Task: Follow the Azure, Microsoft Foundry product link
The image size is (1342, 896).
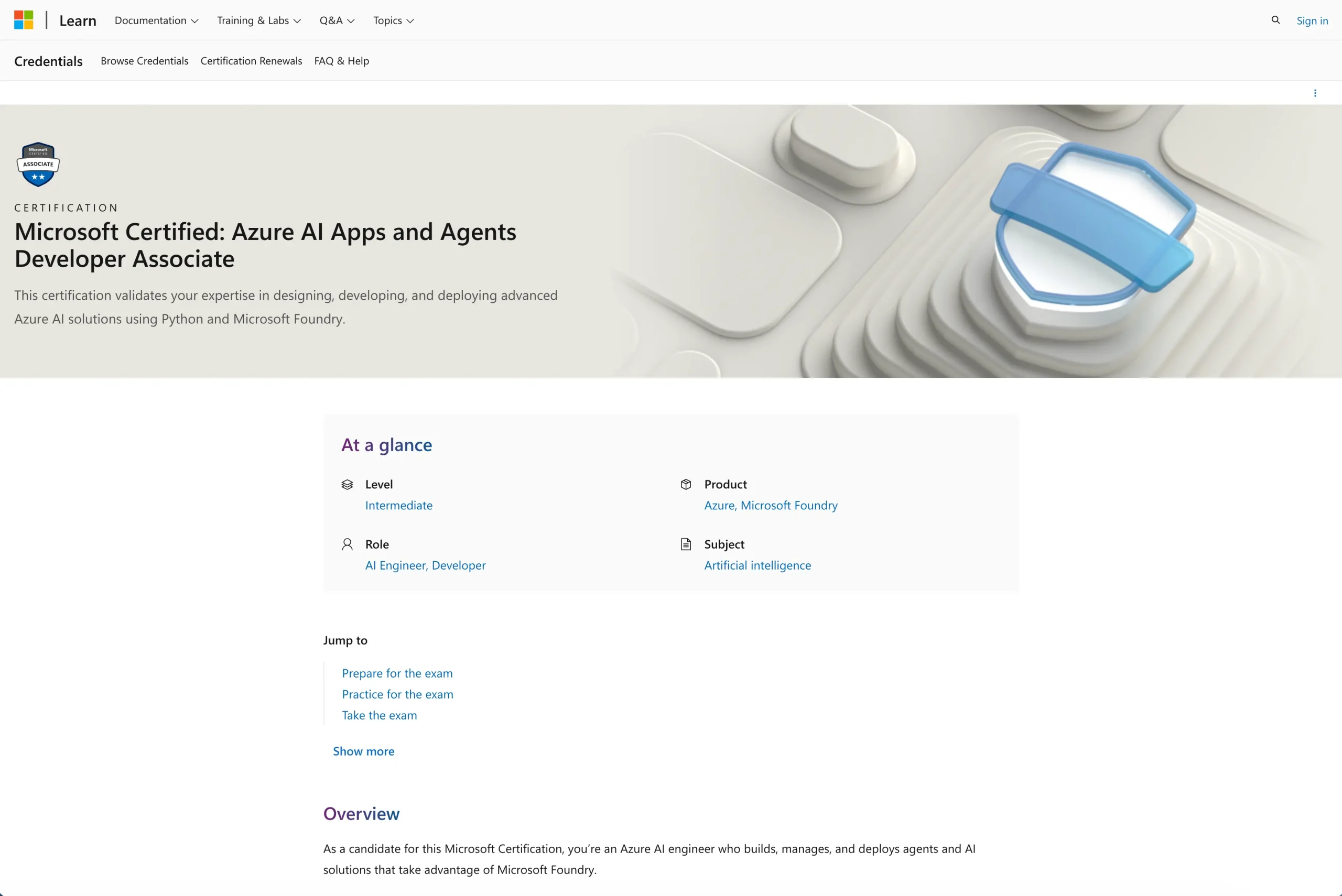Action: tap(771, 506)
